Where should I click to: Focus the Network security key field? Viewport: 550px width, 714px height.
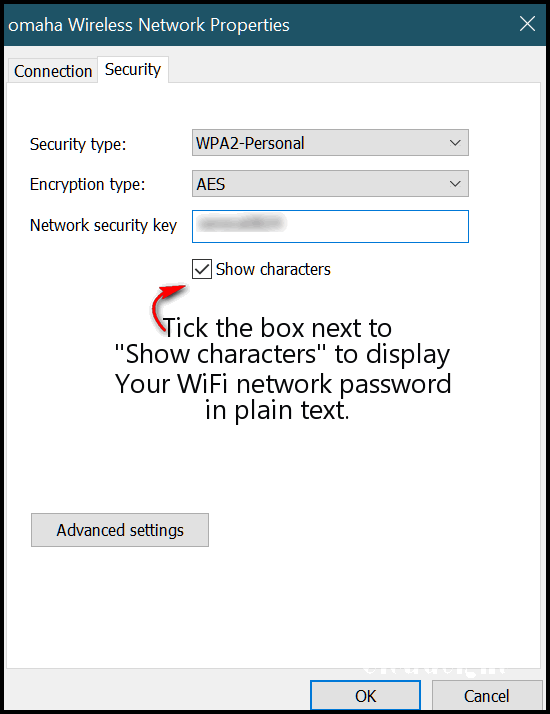330,226
